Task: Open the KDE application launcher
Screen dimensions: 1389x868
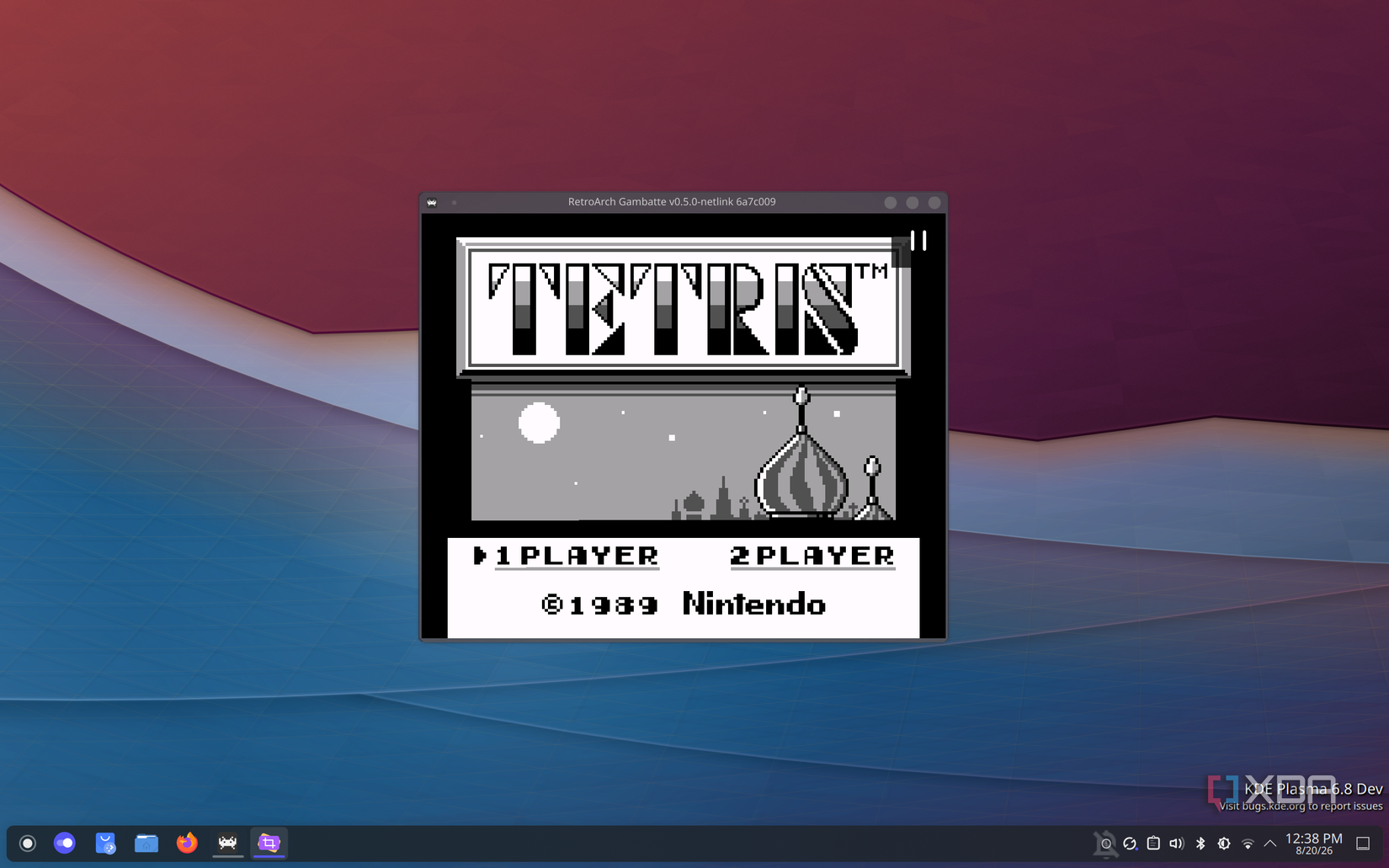Action: point(28,843)
